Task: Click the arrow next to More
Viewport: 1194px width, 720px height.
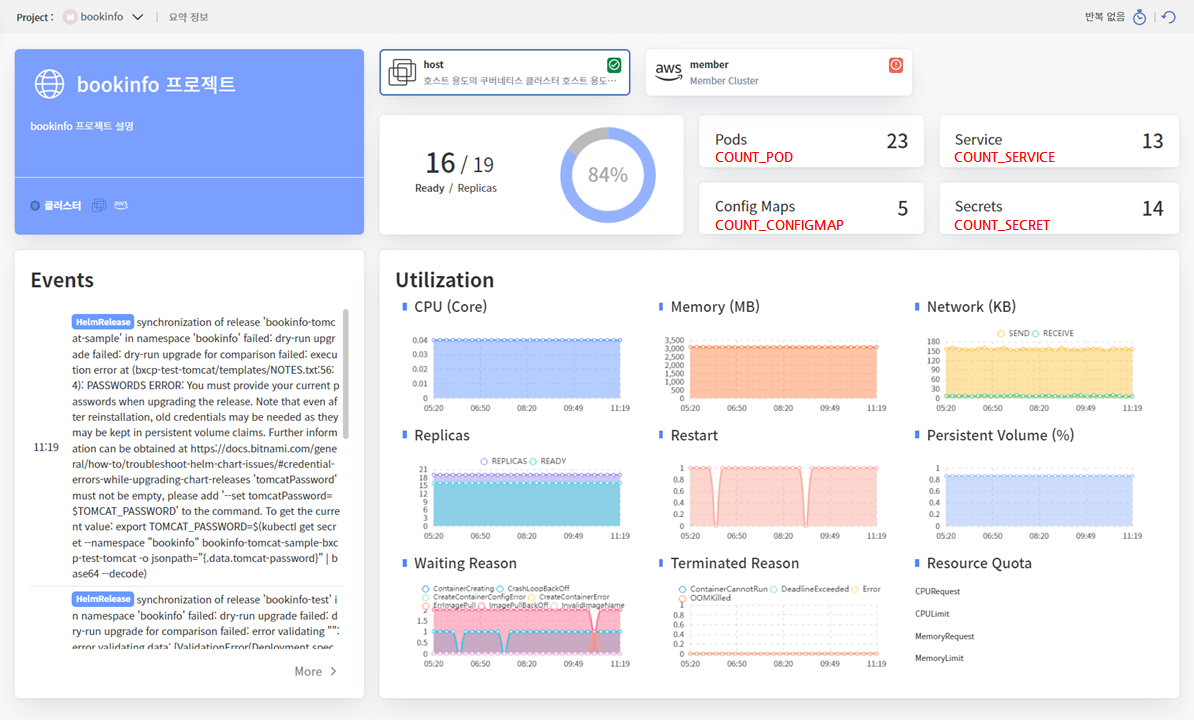Action: pos(334,671)
